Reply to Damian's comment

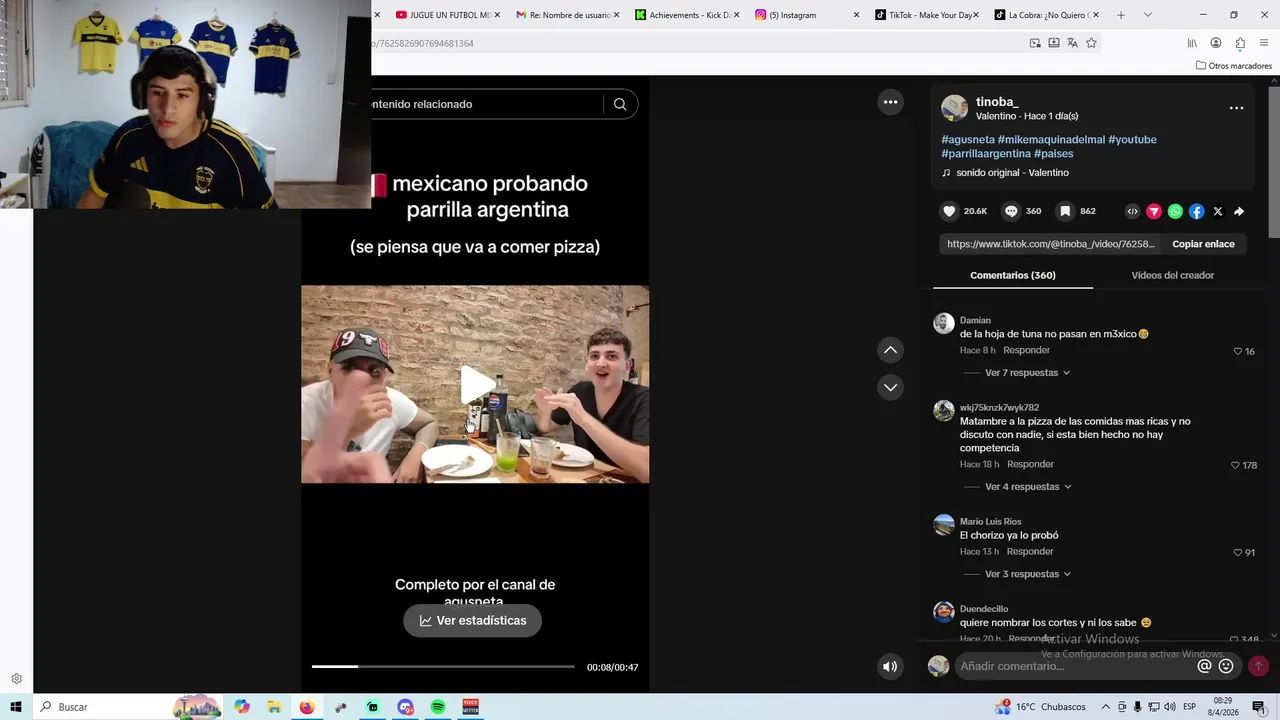click(1026, 351)
